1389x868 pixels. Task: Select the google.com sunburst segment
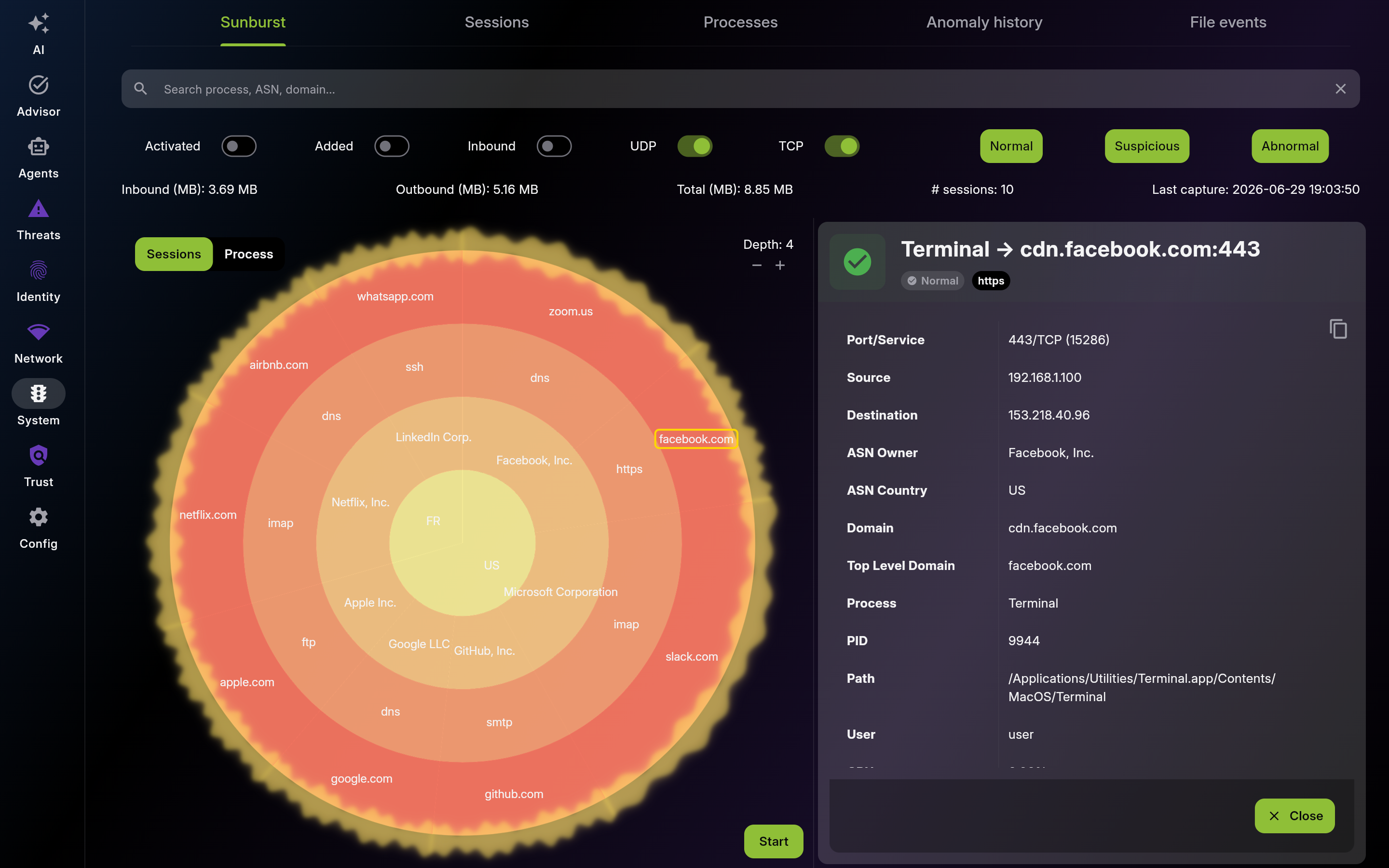click(362, 778)
